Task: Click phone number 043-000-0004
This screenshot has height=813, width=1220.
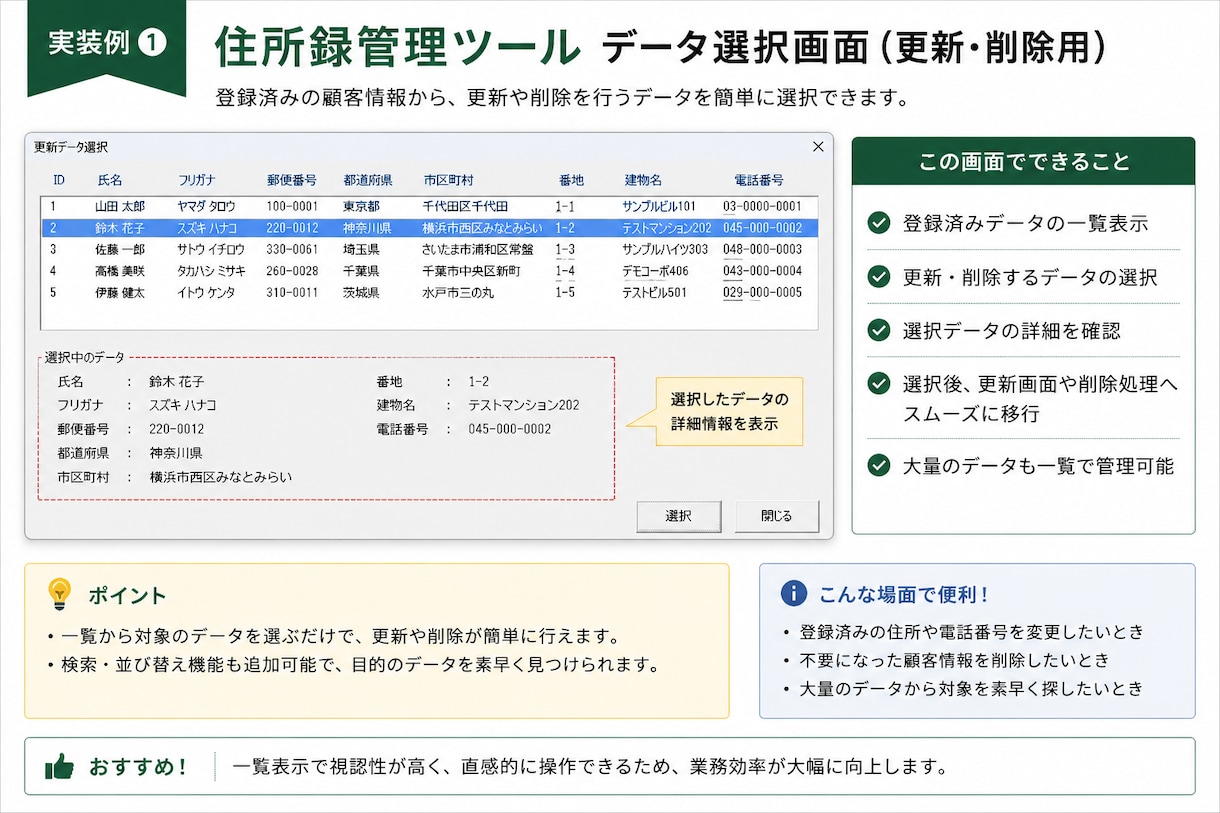Action: click(x=762, y=271)
